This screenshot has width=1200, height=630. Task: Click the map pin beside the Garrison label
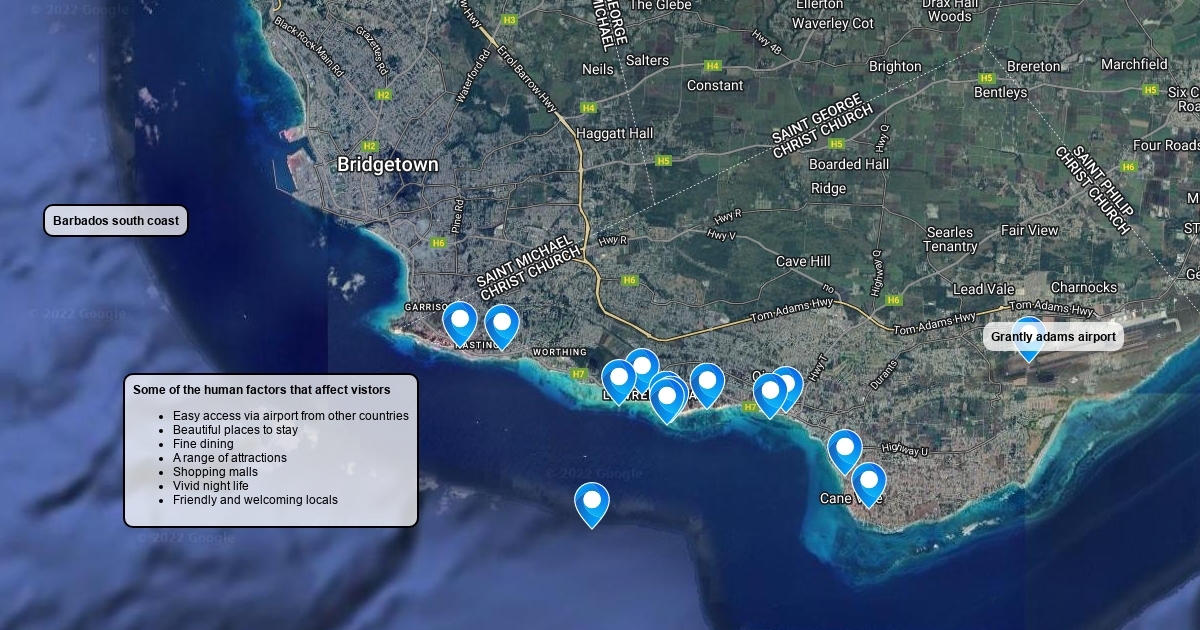coord(460,322)
